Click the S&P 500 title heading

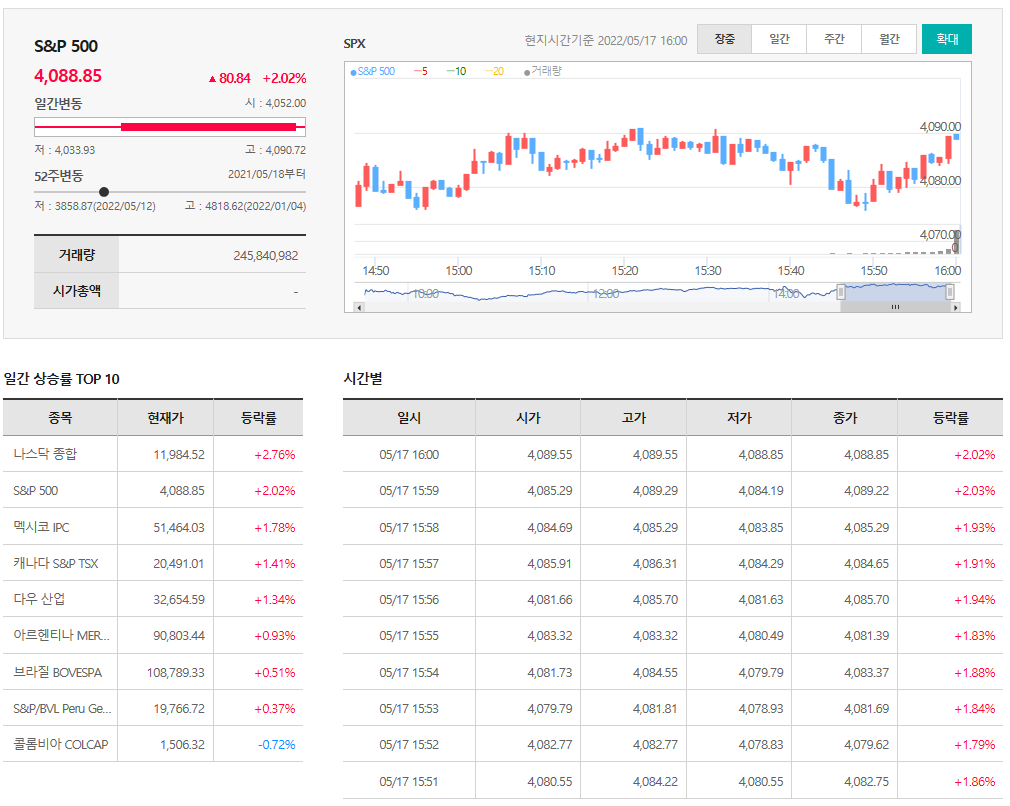coord(66,46)
